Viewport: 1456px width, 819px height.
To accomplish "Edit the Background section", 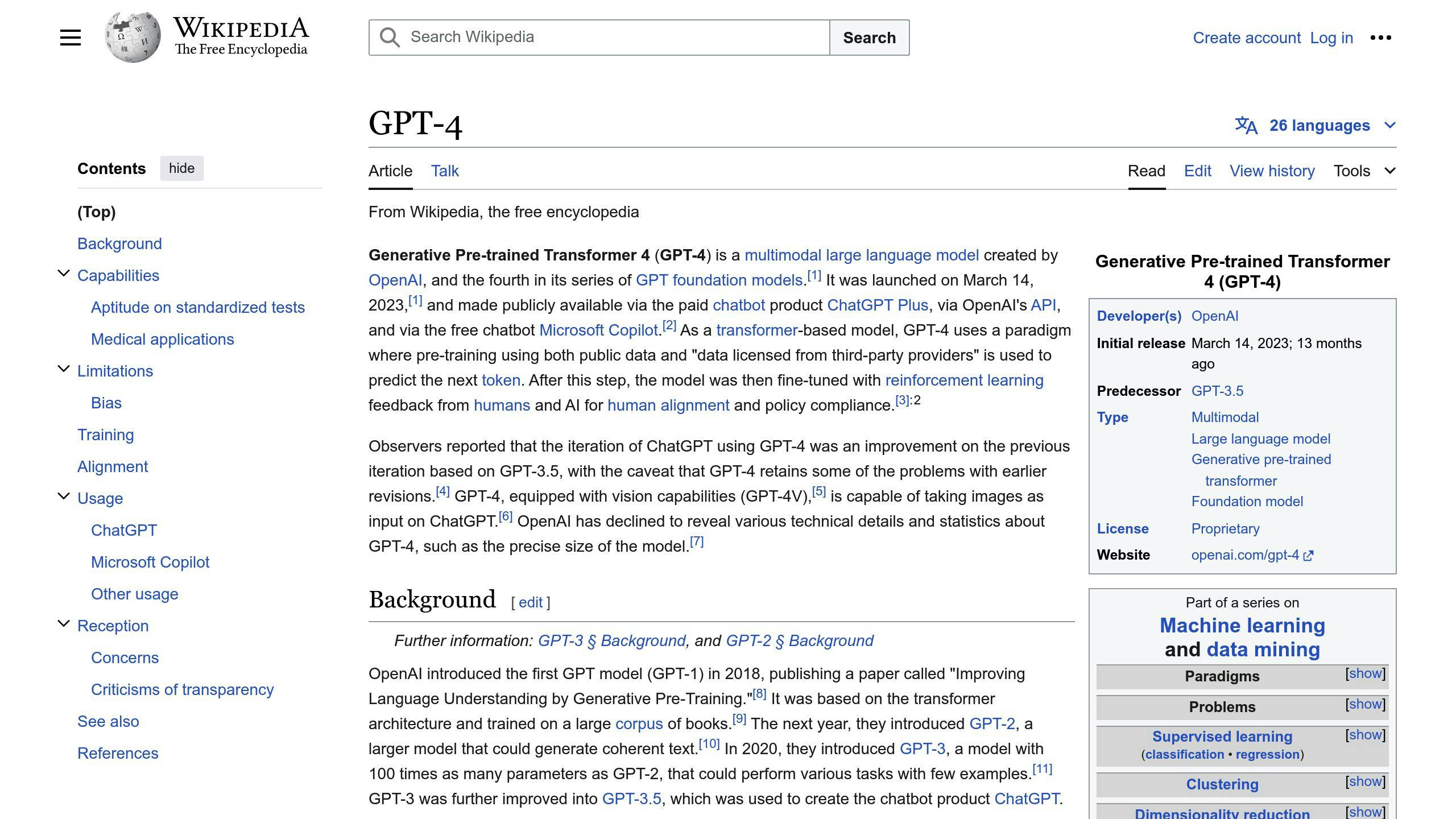I will click(530, 602).
